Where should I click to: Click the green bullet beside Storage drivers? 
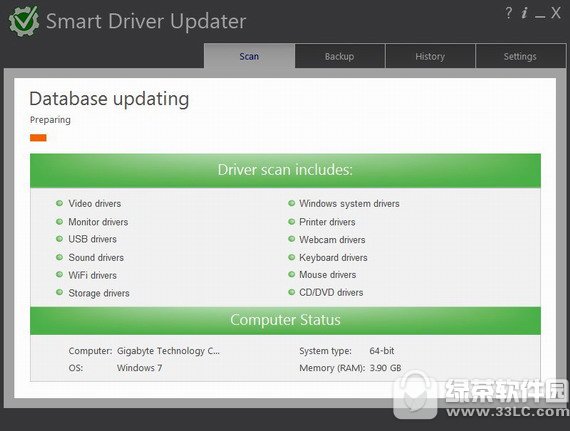click(59, 292)
